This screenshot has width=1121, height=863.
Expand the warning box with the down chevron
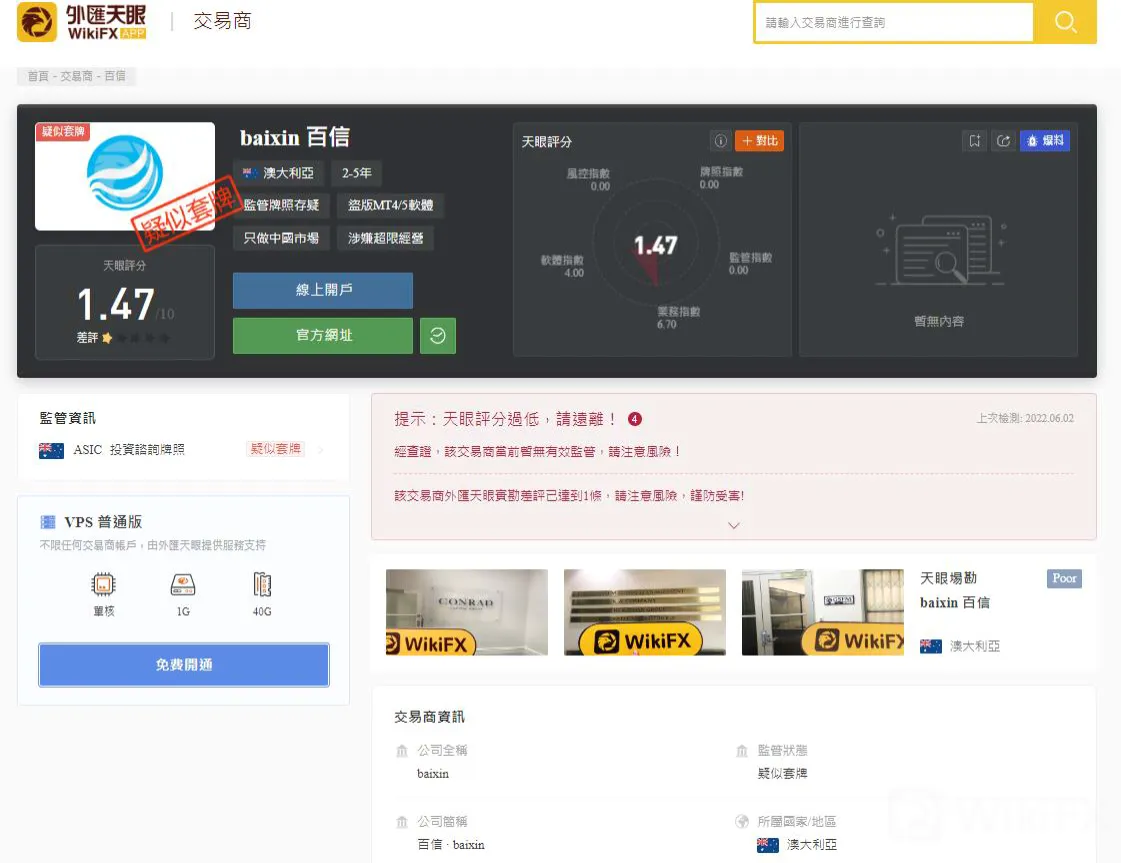point(734,526)
